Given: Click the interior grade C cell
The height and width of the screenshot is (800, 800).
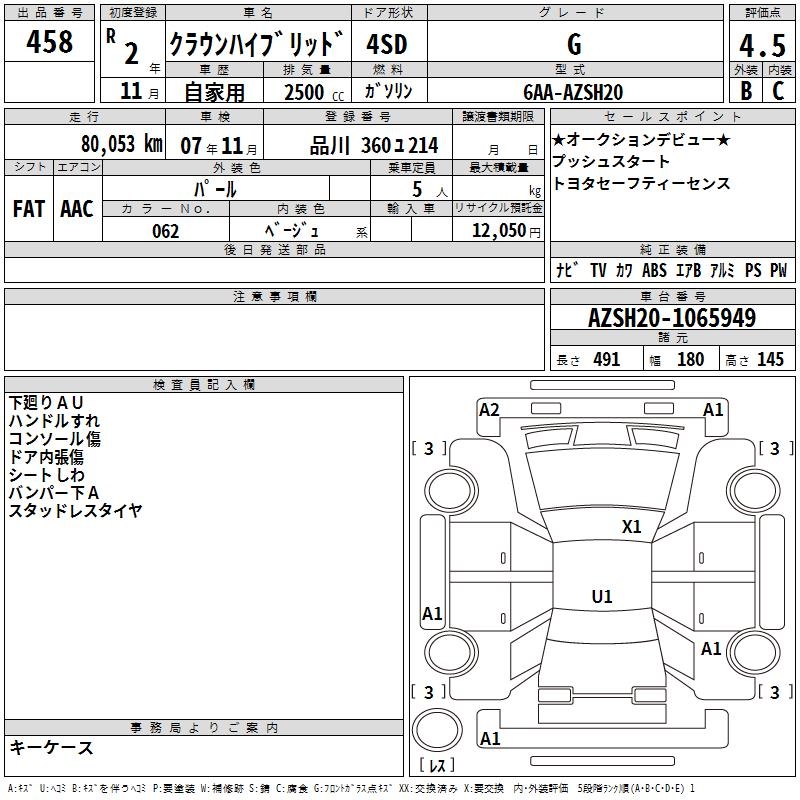Looking at the screenshot, I should (x=778, y=90).
